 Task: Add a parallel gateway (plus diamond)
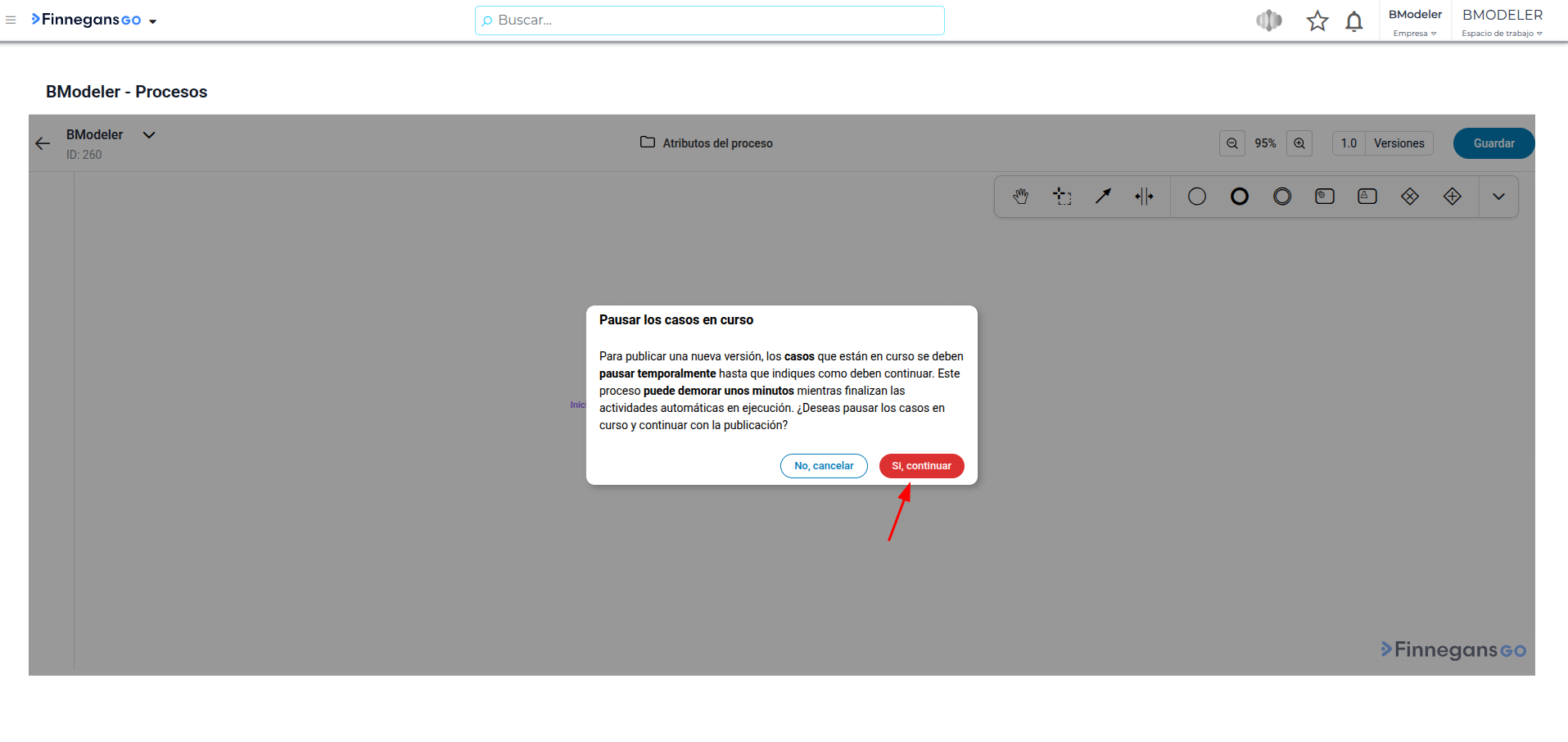(x=1453, y=197)
